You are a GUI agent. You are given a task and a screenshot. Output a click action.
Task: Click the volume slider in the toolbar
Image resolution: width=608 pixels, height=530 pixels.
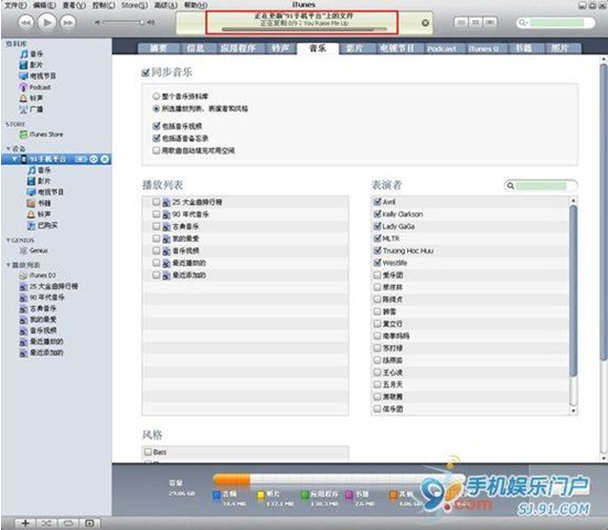click(x=123, y=22)
